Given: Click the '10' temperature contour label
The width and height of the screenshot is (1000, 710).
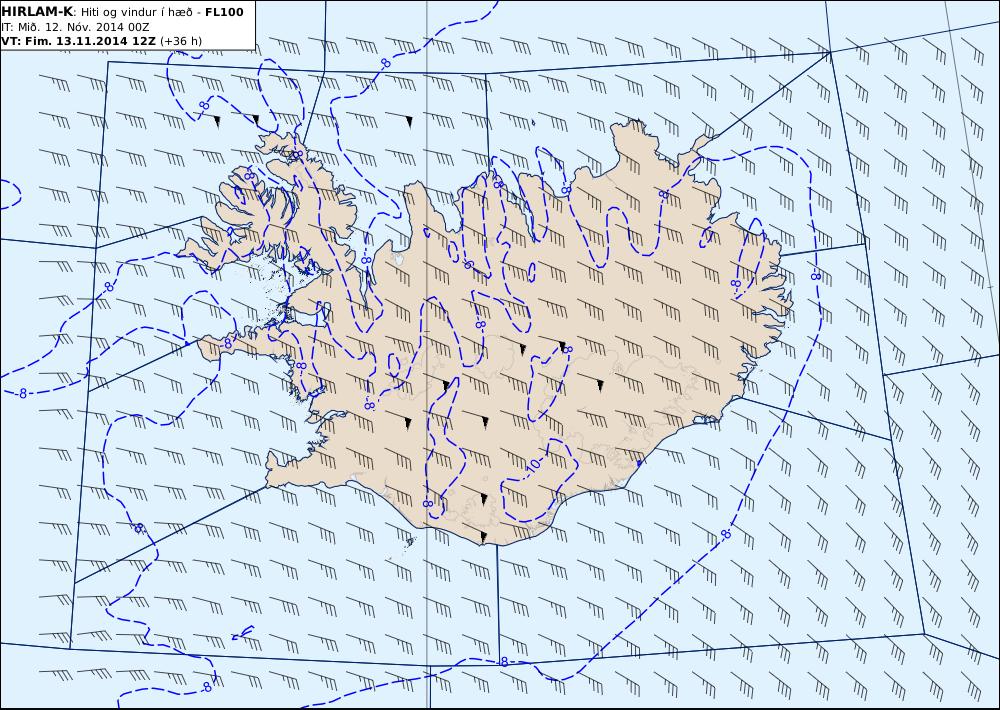Looking at the screenshot, I should [x=534, y=464].
